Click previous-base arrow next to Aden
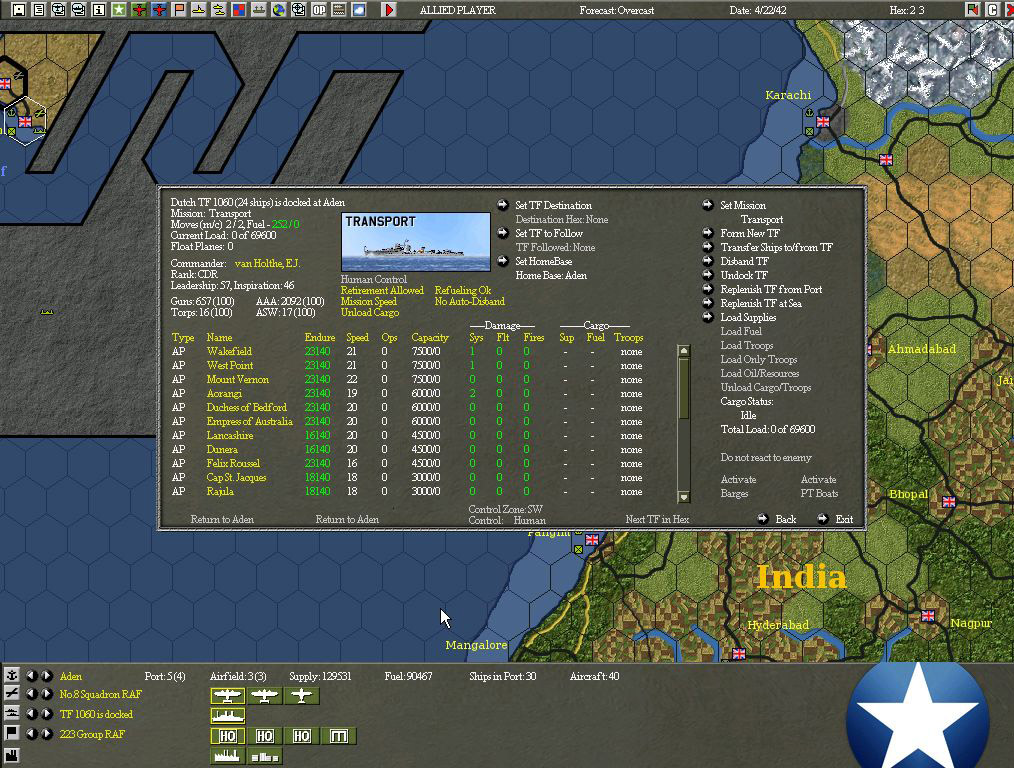 click(32, 676)
